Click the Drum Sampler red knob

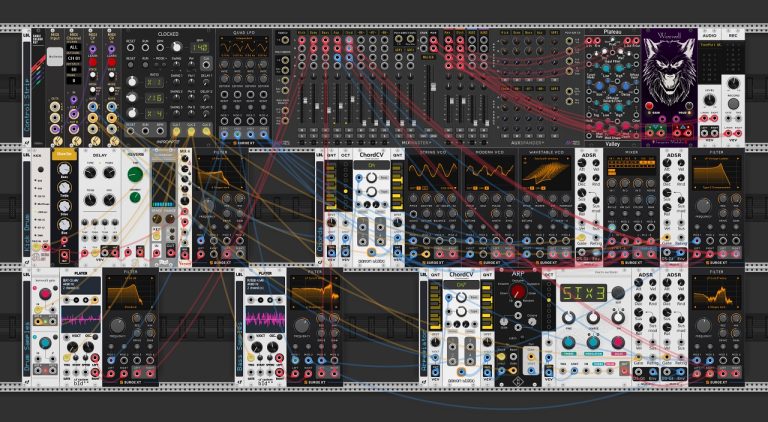point(45,294)
